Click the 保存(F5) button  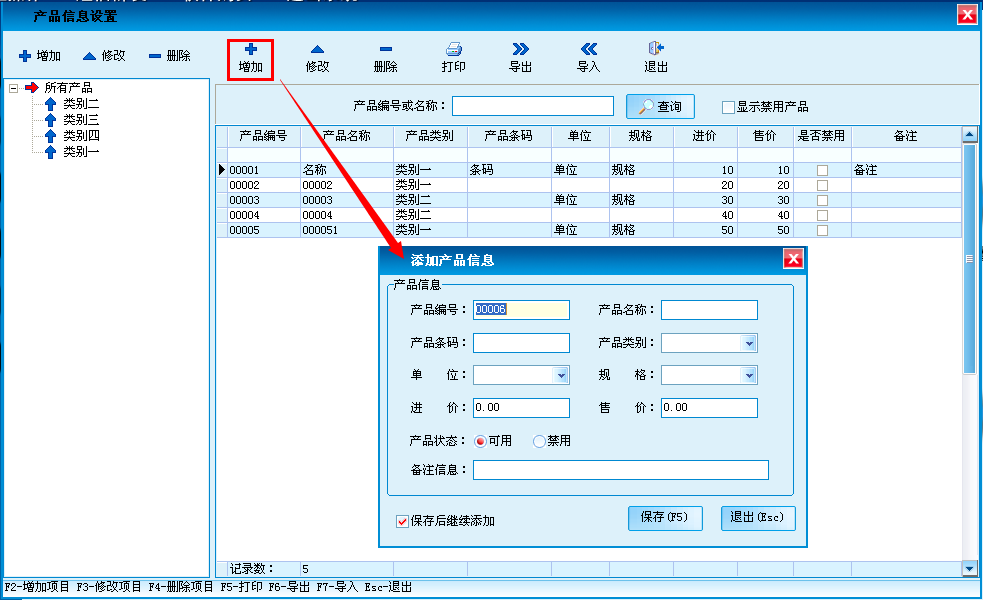click(665, 518)
